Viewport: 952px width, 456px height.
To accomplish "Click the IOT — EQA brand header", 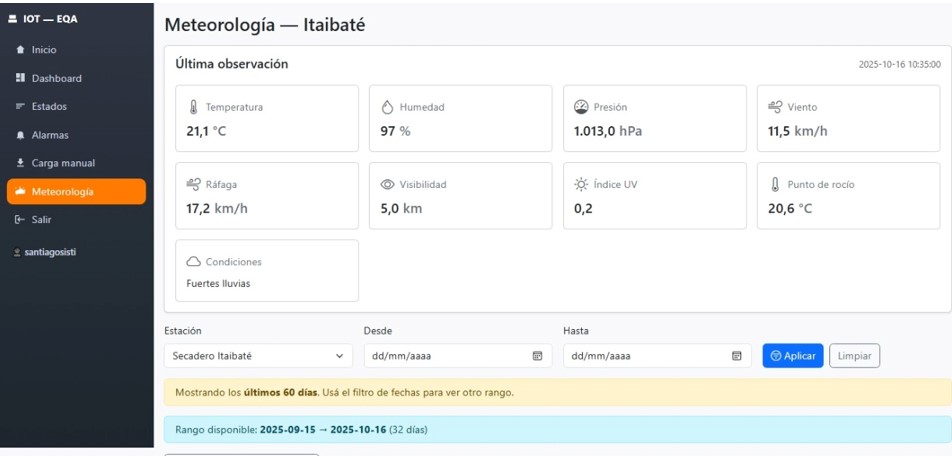I will click(x=42, y=19).
